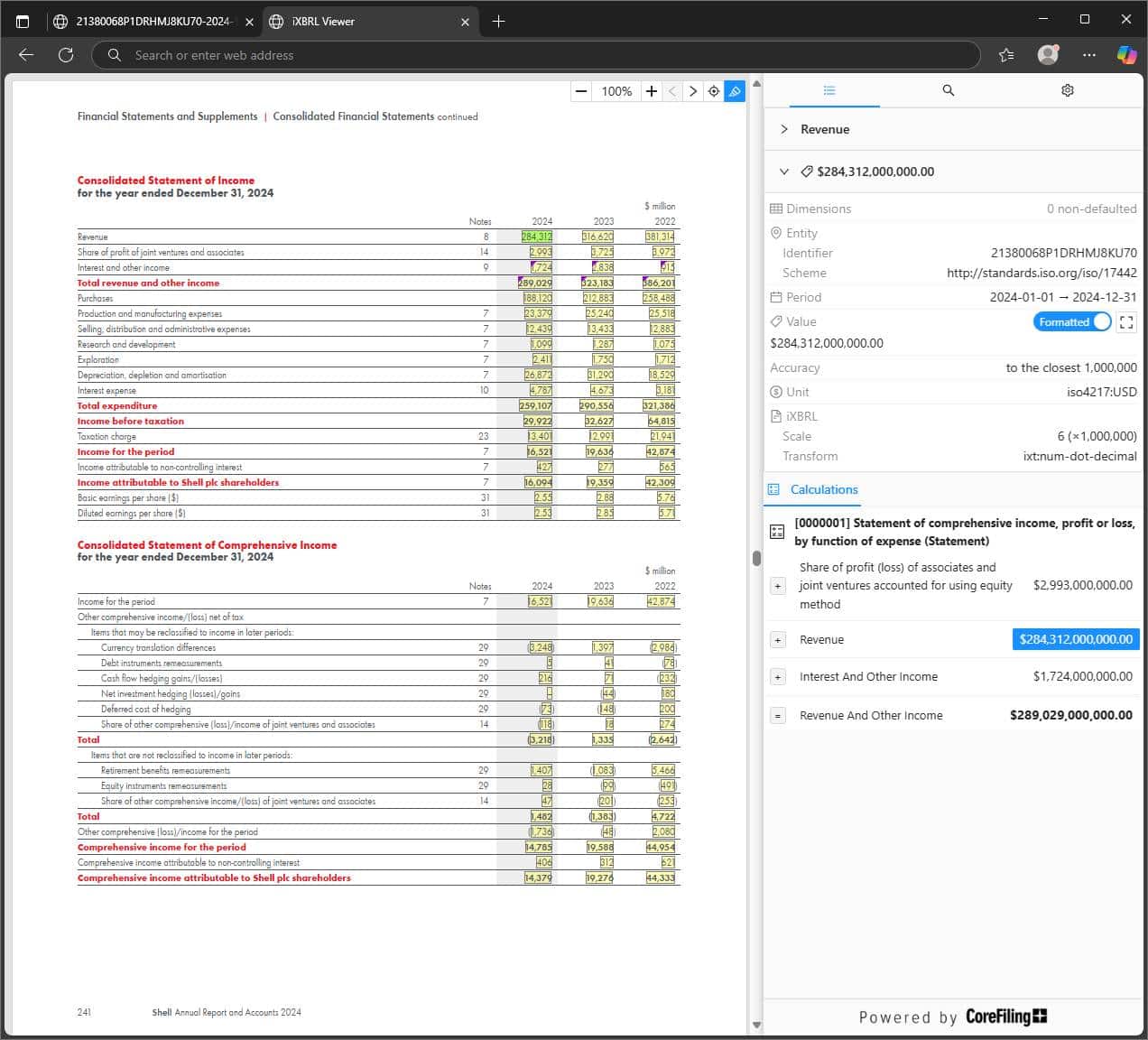Image resolution: width=1148 pixels, height=1040 pixels.
Task: Click the Period value 2024-01-01 to 2024-12-31
Action: 1063,297
